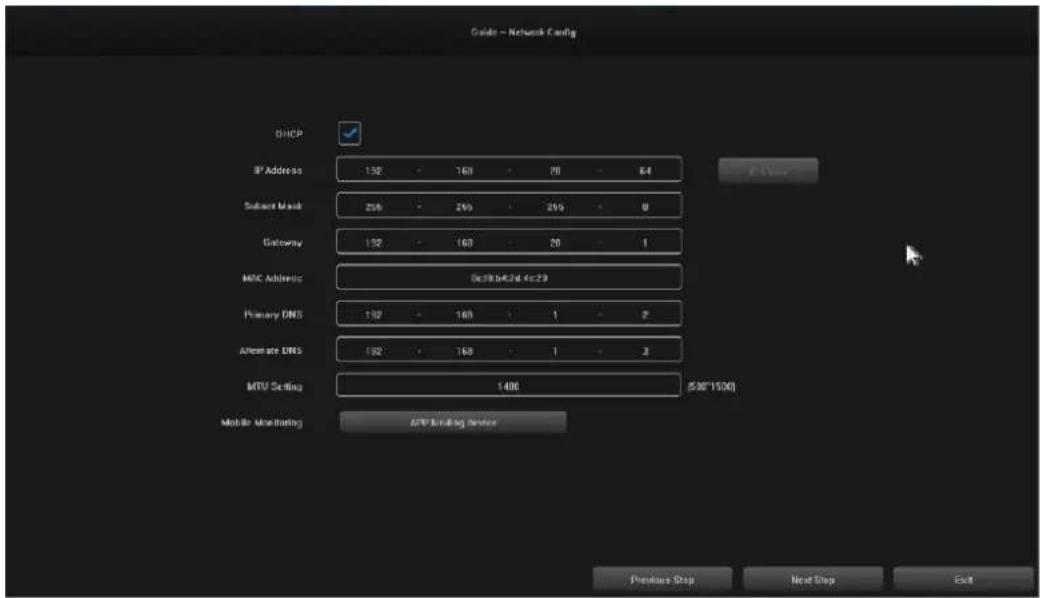Select third octet of Gateway
This screenshot has width=1040, height=598.
pyautogui.click(x=555, y=243)
